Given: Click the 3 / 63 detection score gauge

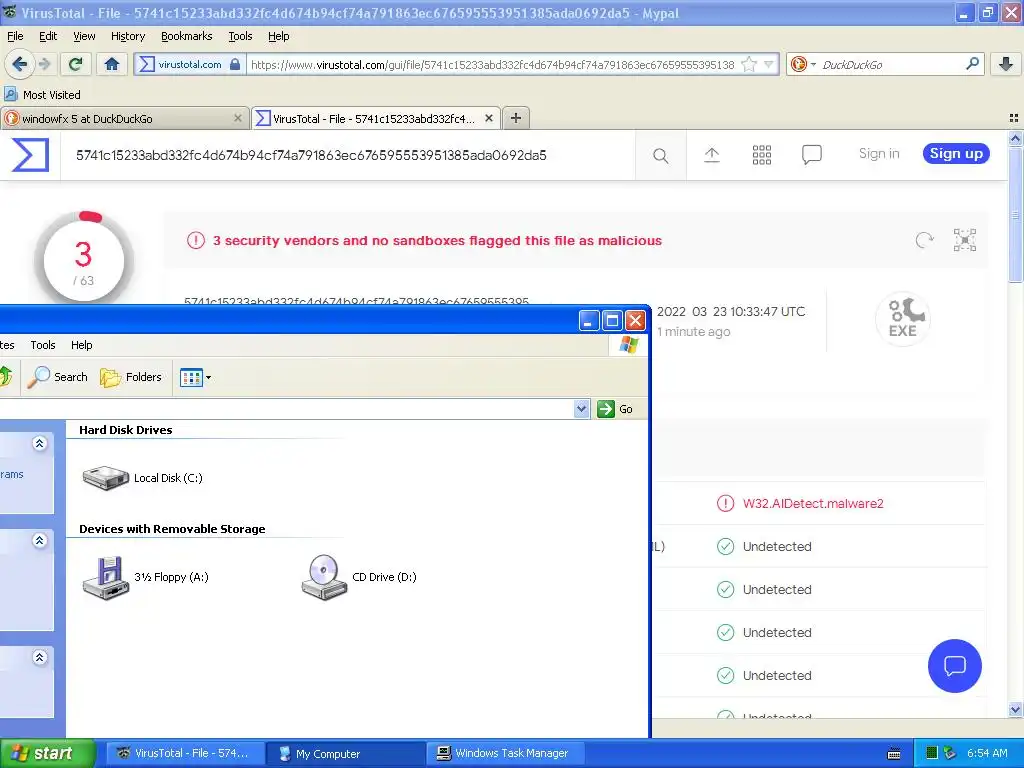Looking at the screenshot, I should pos(84,259).
